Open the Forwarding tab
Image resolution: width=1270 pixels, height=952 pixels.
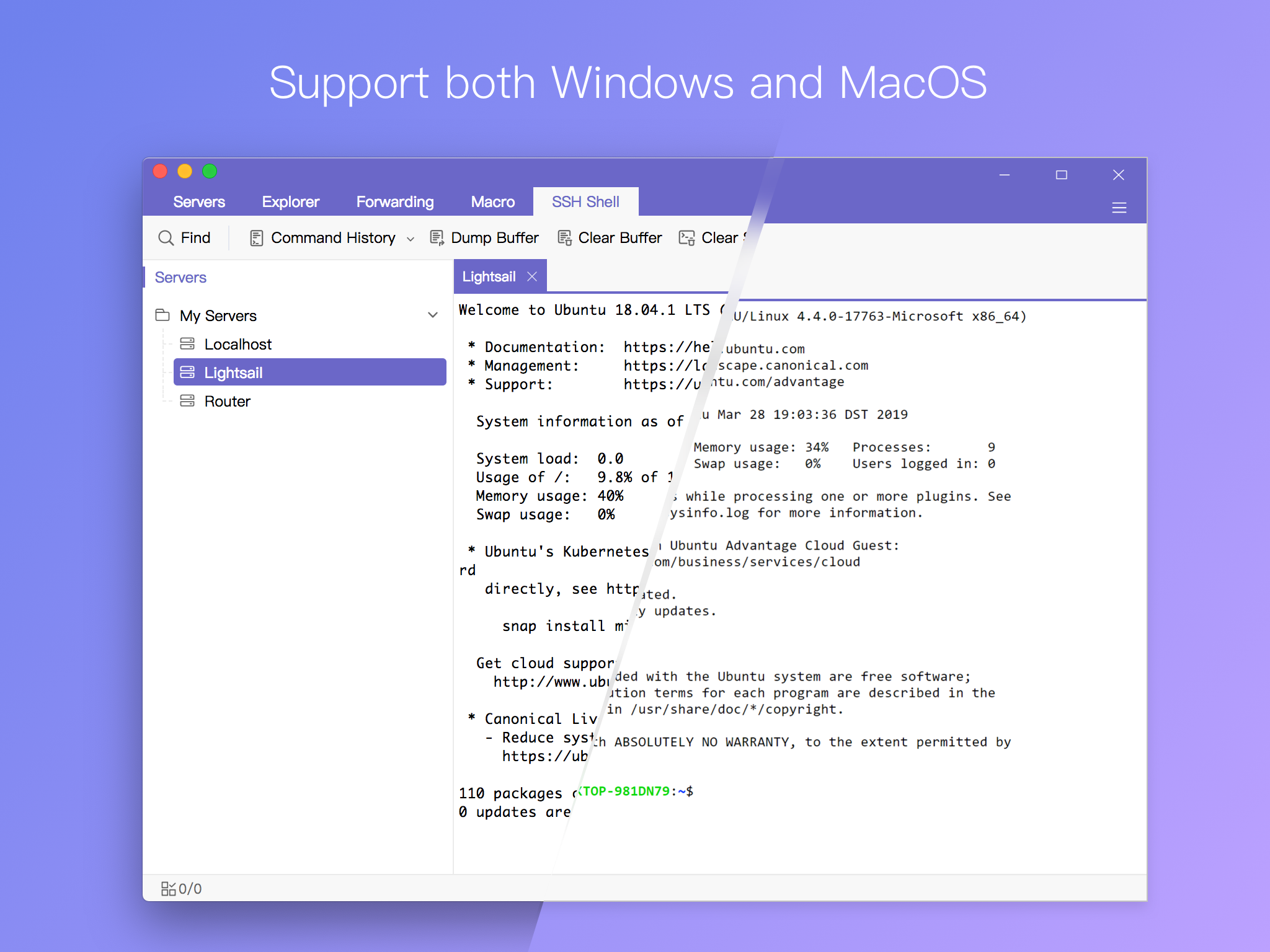(395, 202)
